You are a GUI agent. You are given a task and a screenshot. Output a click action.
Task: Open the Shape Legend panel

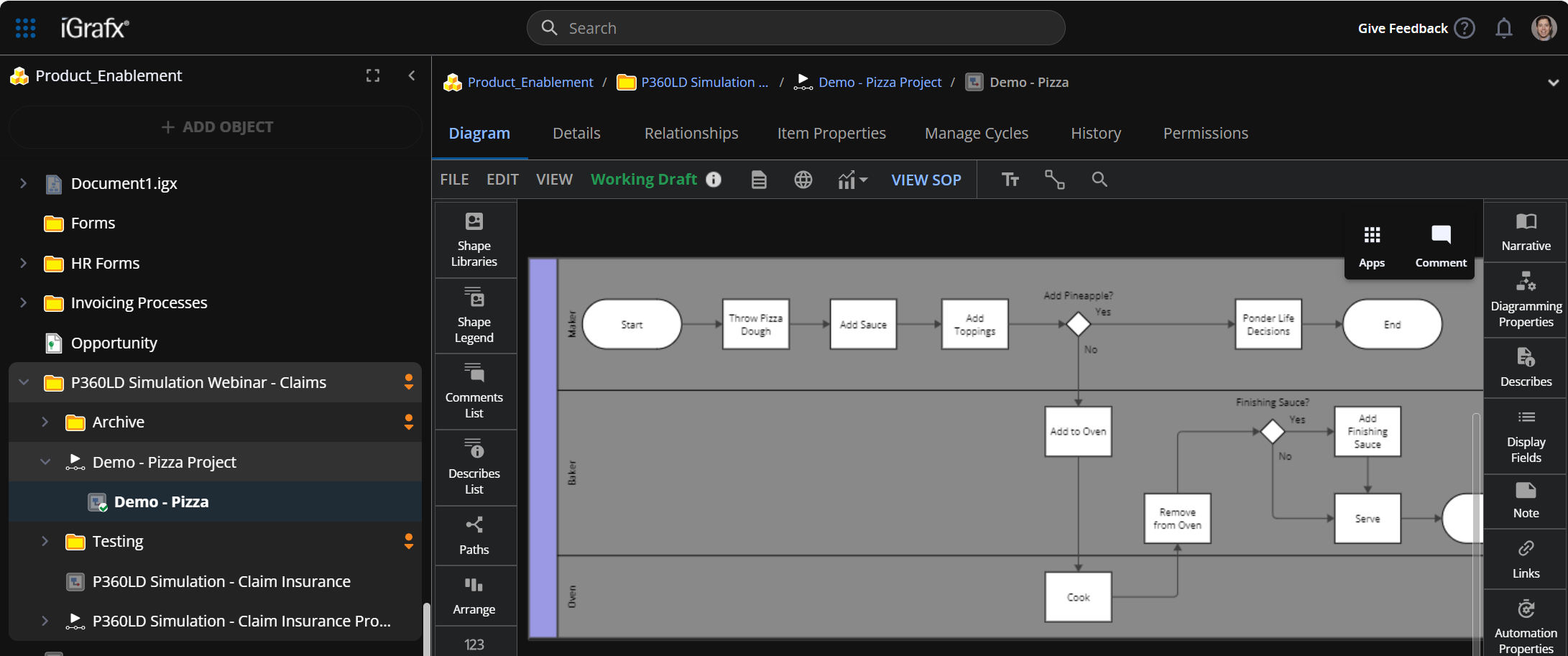(474, 316)
